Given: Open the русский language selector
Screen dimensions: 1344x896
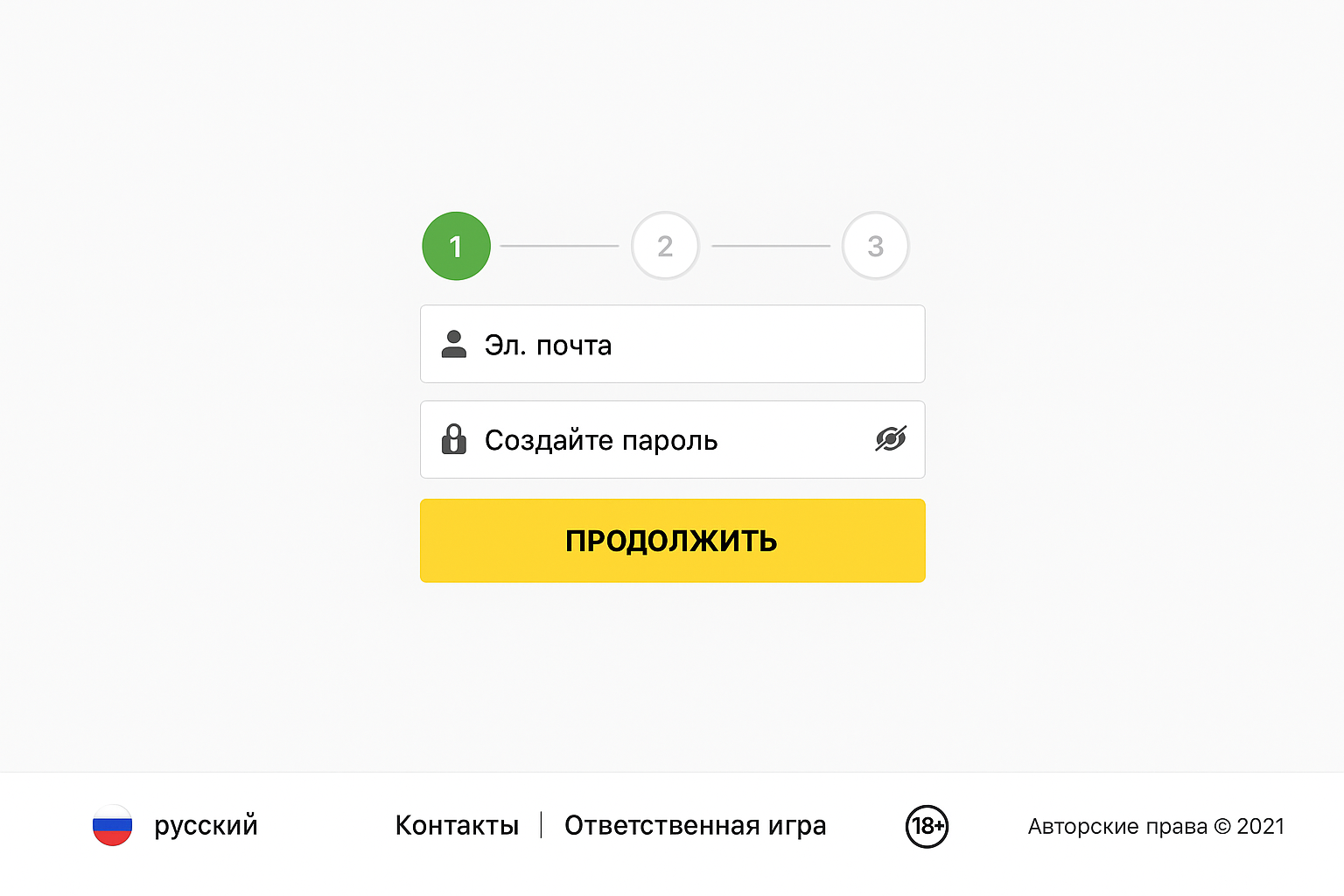Looking at the screenshot, I should (206, 825).
